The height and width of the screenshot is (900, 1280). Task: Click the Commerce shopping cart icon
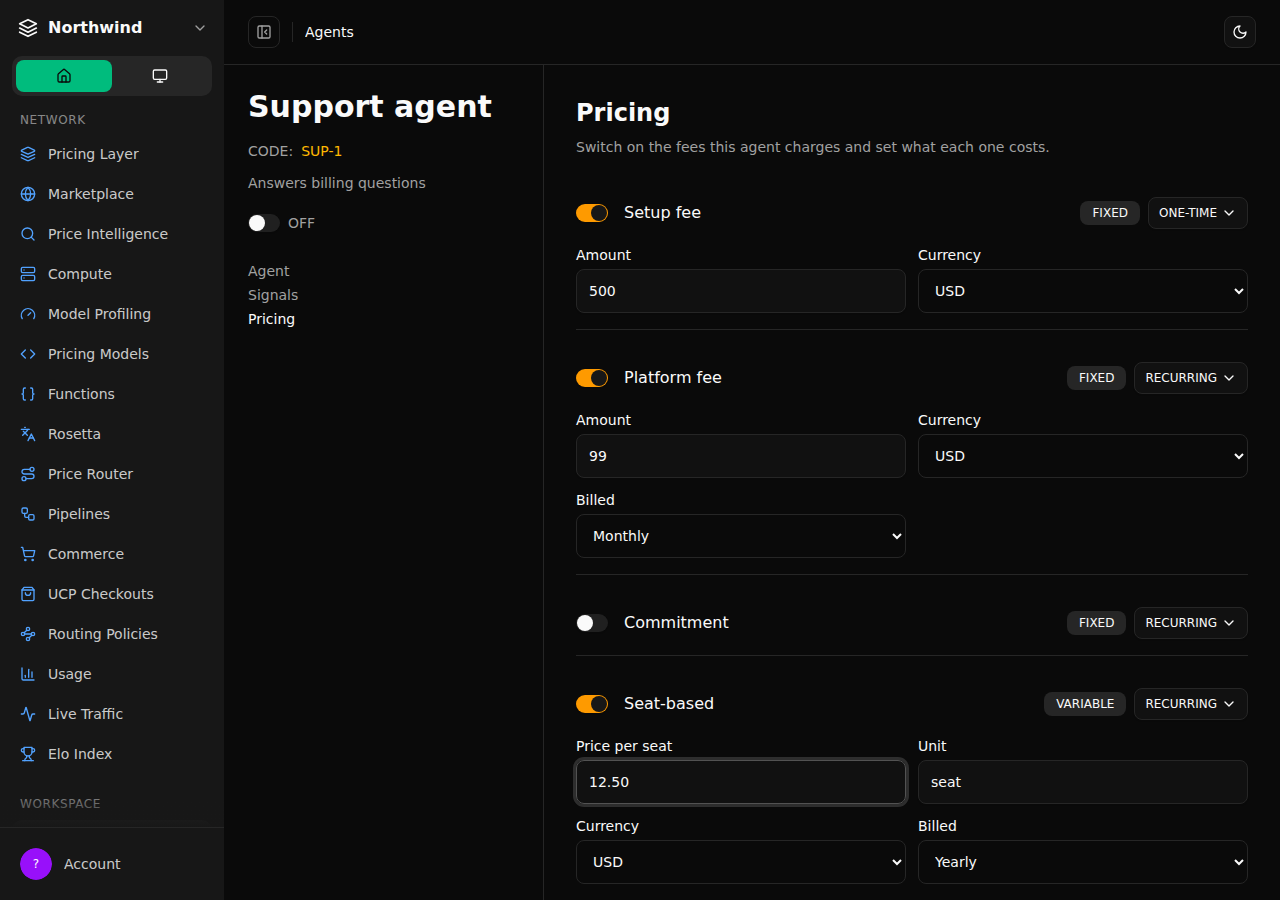pos(28,554)
